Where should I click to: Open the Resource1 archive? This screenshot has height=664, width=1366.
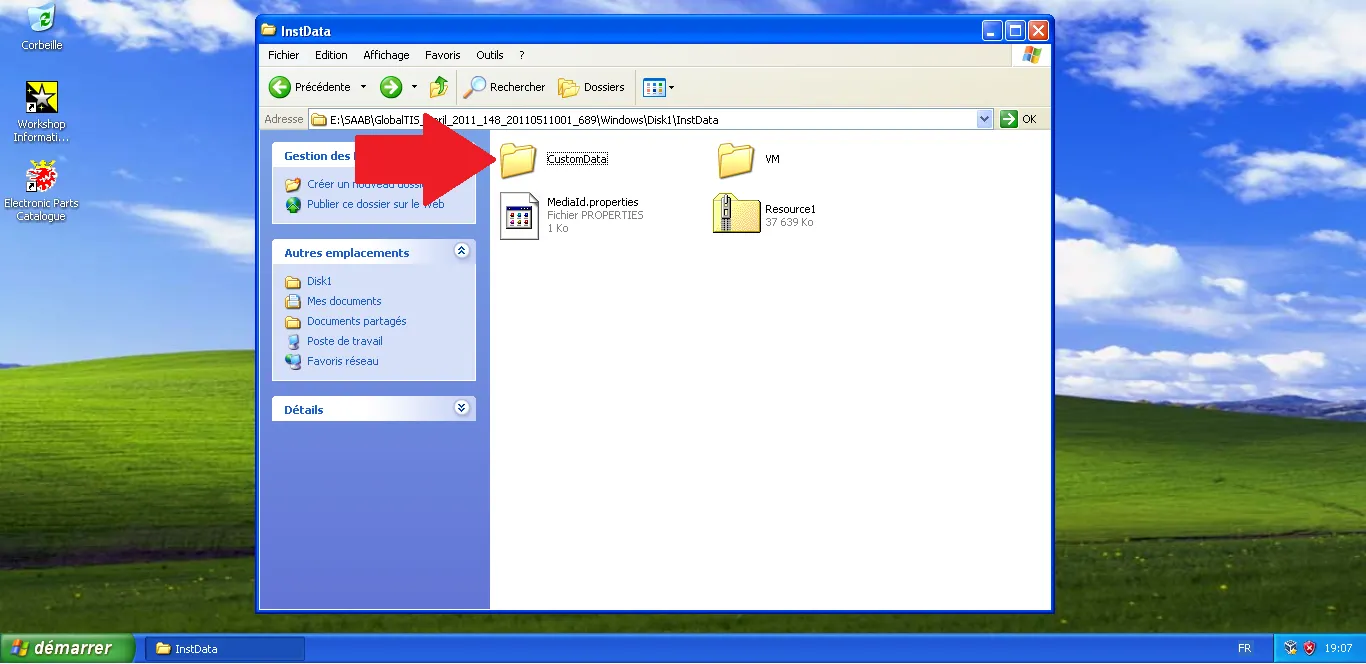point(737,213)
